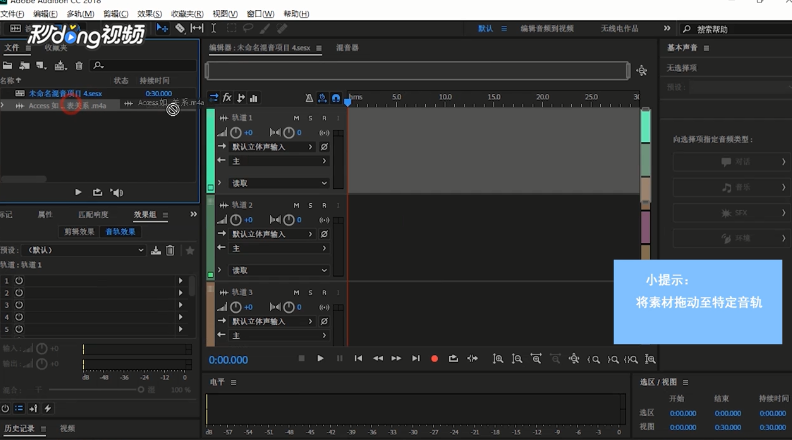Choose the SFX audio type button
Image resolution: width=792 pixels, height=440 pixels.
tap(732, 213)
